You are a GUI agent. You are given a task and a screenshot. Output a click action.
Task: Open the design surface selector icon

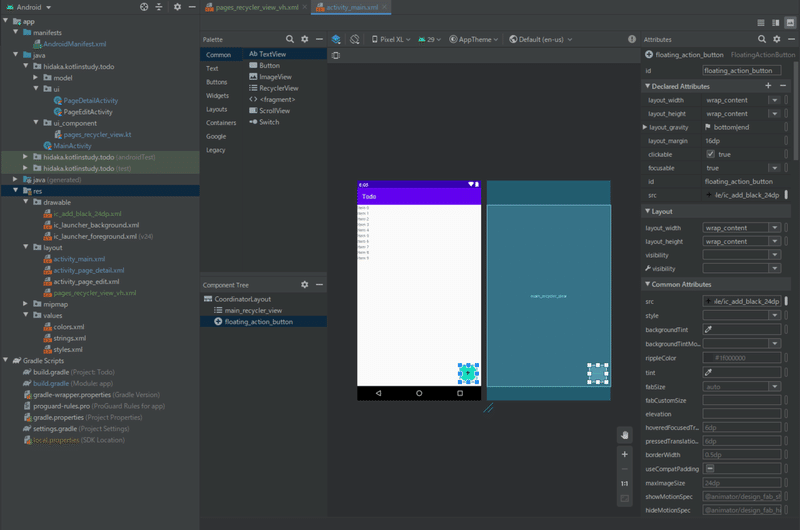336,39
